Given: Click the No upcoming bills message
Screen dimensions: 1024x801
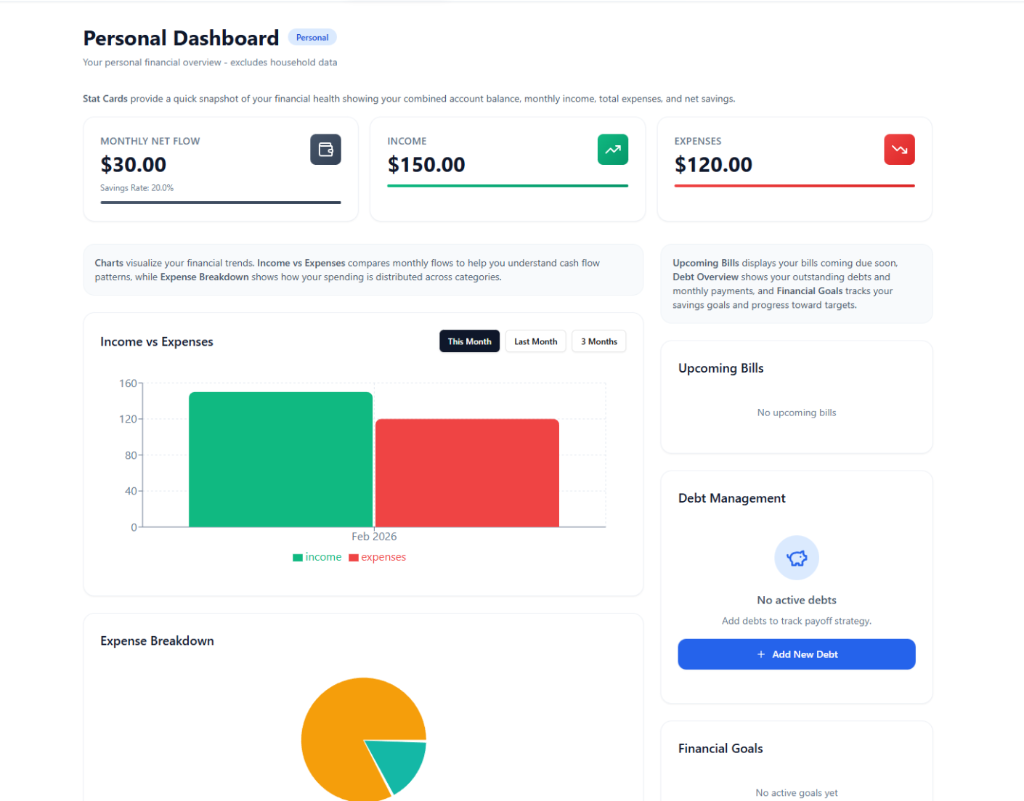Looking at the screenshot, I should point(797,413).
